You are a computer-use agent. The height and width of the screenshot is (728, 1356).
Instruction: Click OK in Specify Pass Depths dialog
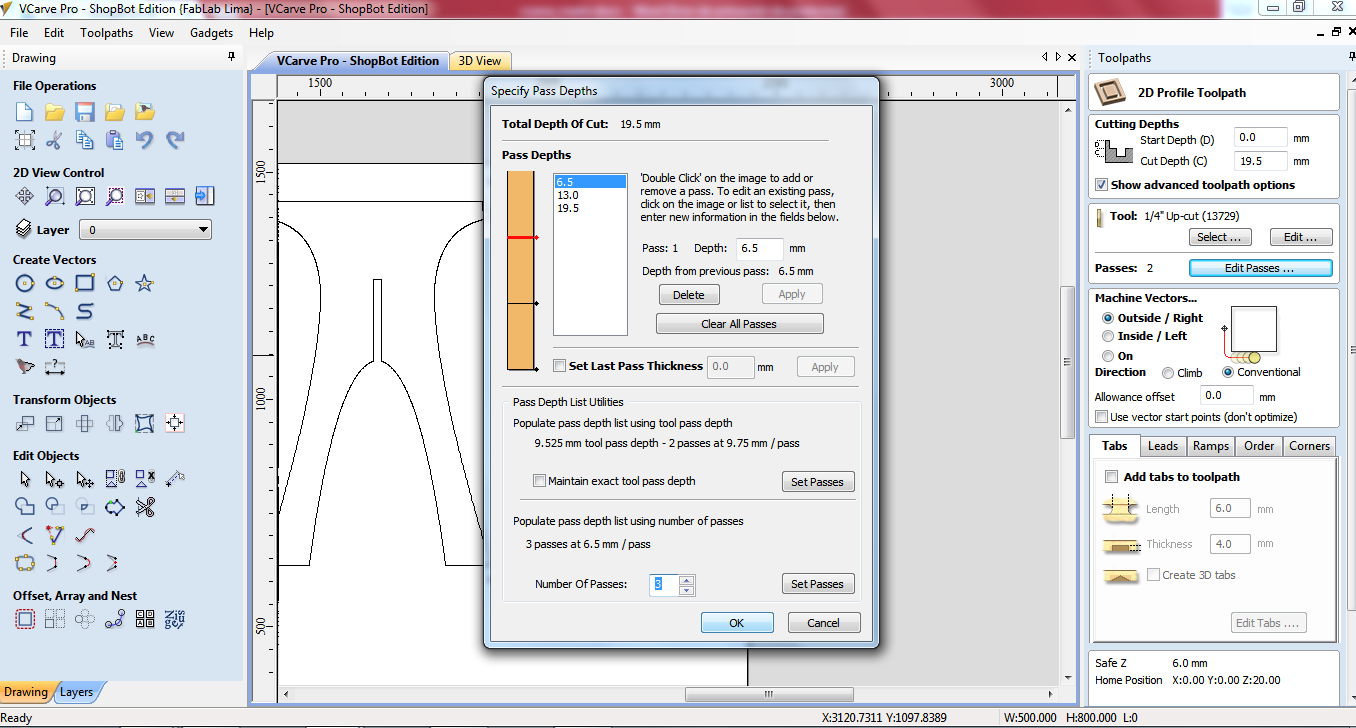point(737,623)
